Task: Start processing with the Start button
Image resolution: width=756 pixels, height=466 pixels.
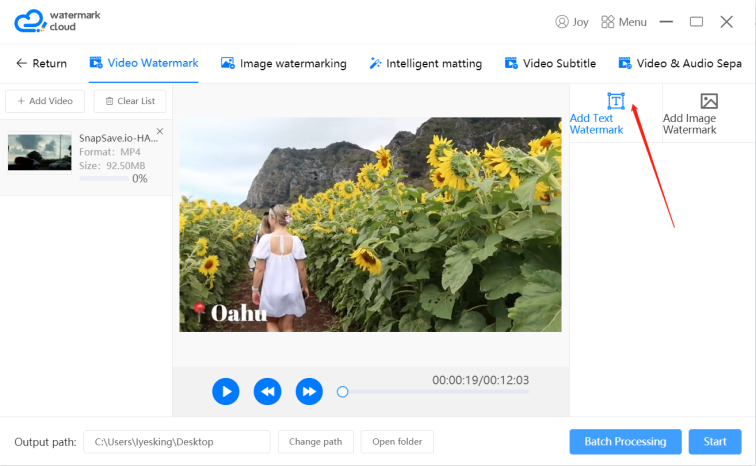Action: click(x=715, y=442)
